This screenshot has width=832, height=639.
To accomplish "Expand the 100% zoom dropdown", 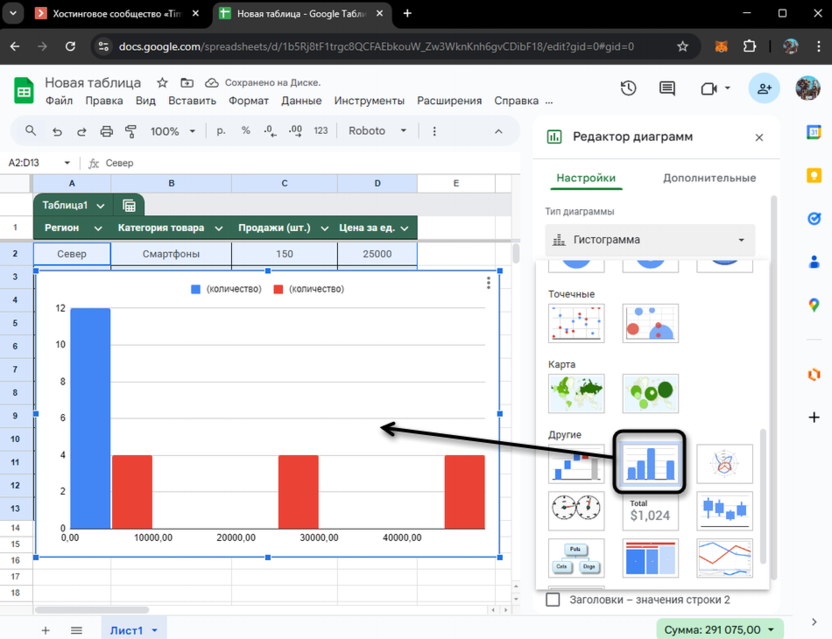I will tap(175, 131).
